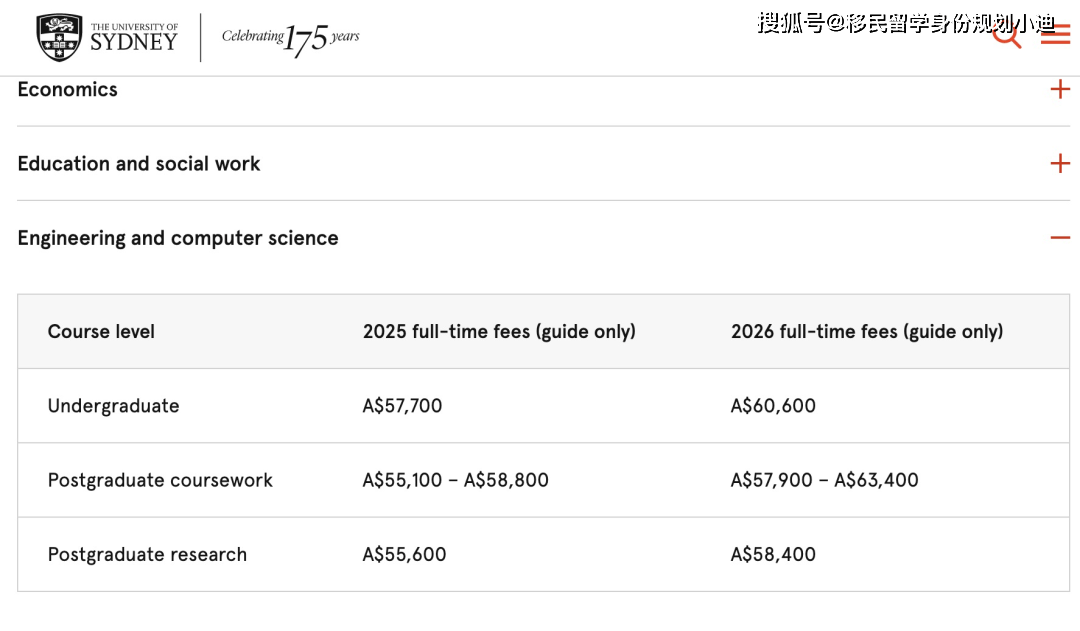Screen dimensions: 1080x631
Task: Click the SYDNEY wordmark text
Action: pos(134,42)
